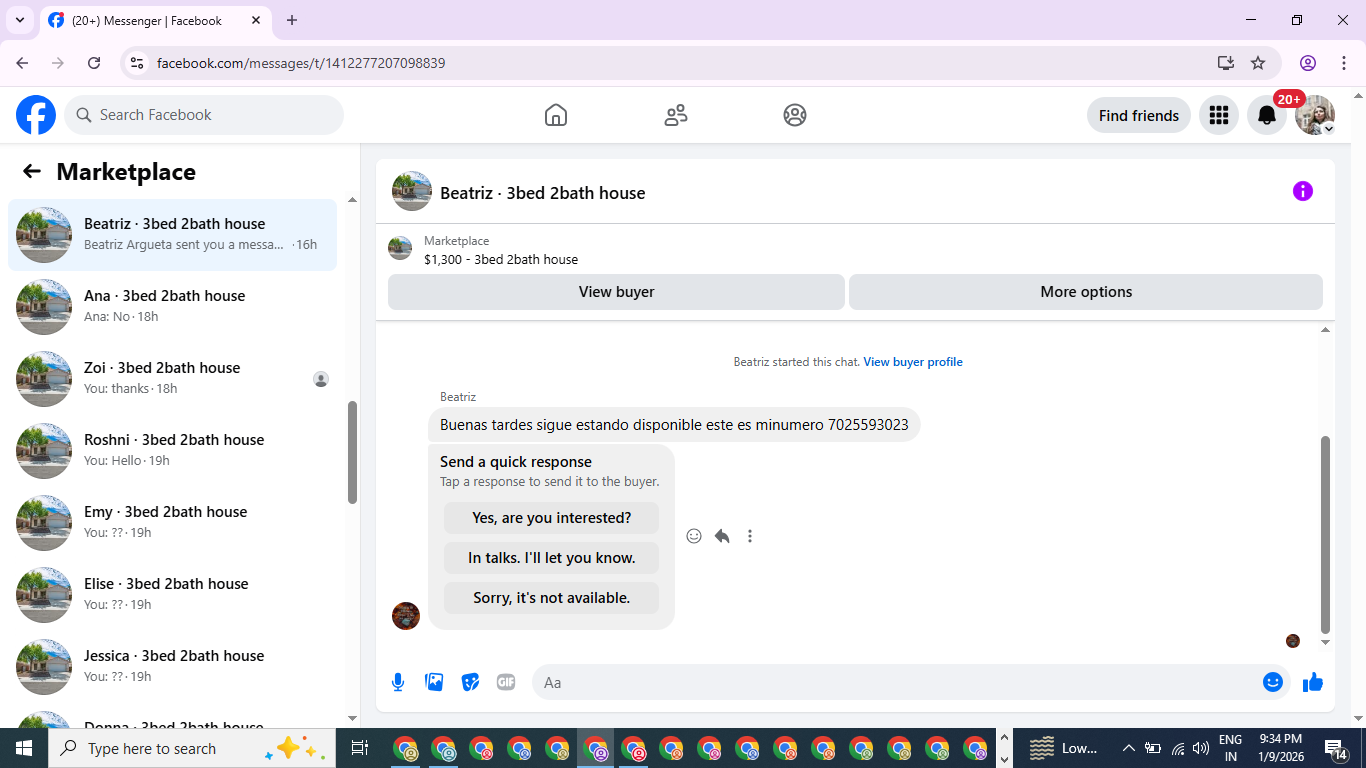Send a thumbs up like
This screenshot has height=768, width=1366.
click(1313, 682)
